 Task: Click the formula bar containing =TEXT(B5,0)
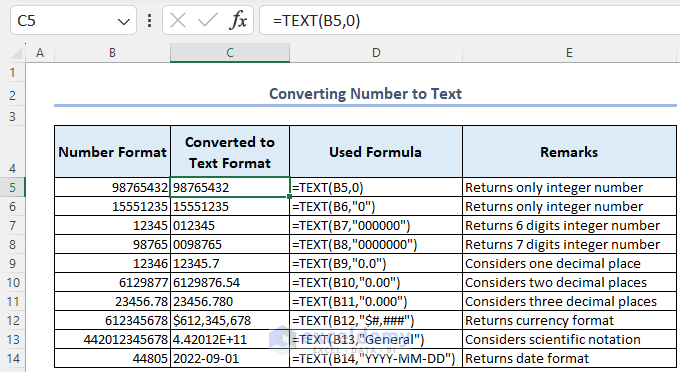coord(469,20)
